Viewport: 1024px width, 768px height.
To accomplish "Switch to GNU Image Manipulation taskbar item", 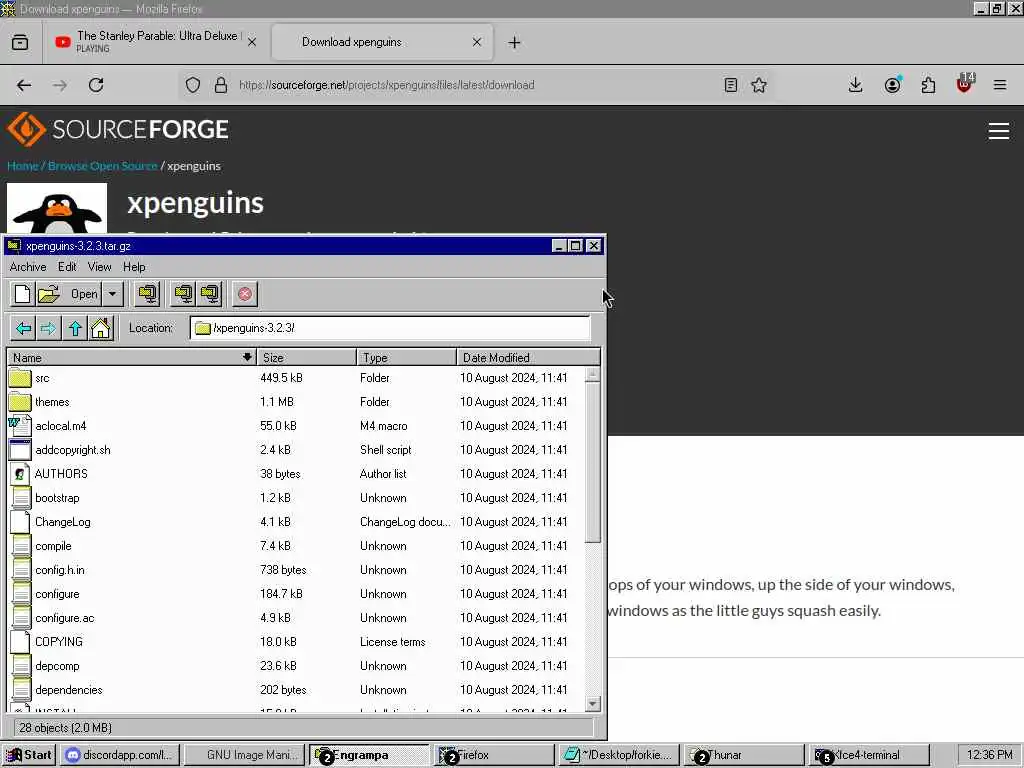I will click(244, 755).
